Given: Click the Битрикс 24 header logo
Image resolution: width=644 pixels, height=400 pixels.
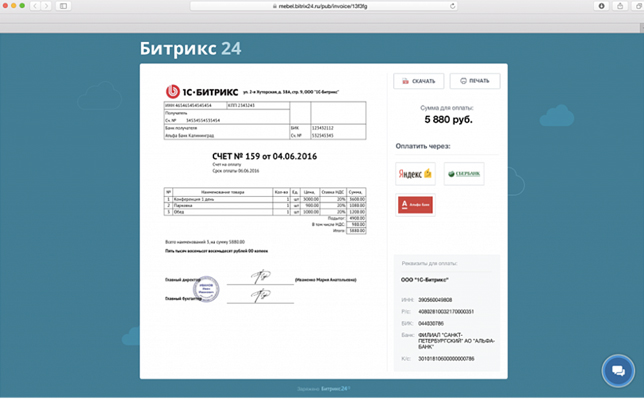Looking at the screenshot, I should pyautogui.click(x=191, y=48).
